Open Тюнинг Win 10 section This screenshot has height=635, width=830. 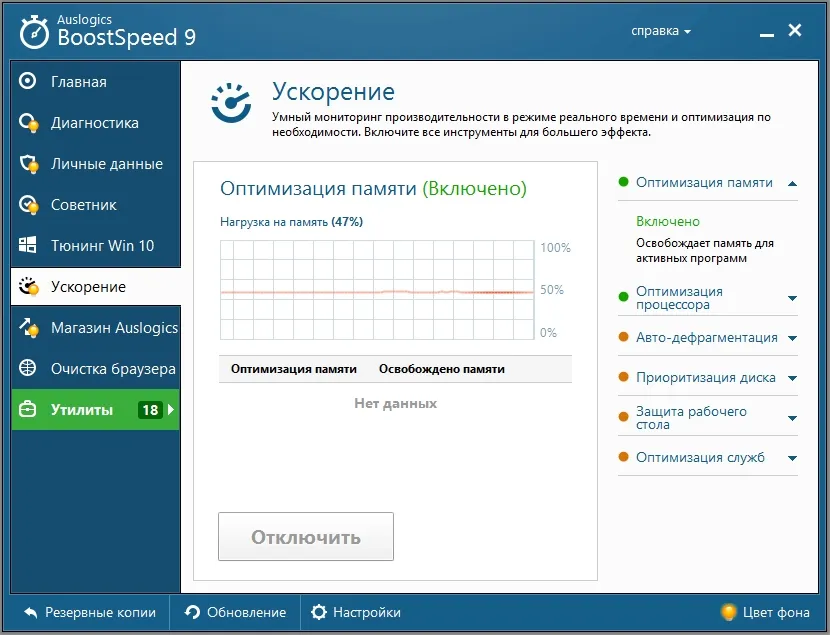click(x=96, y=246)
